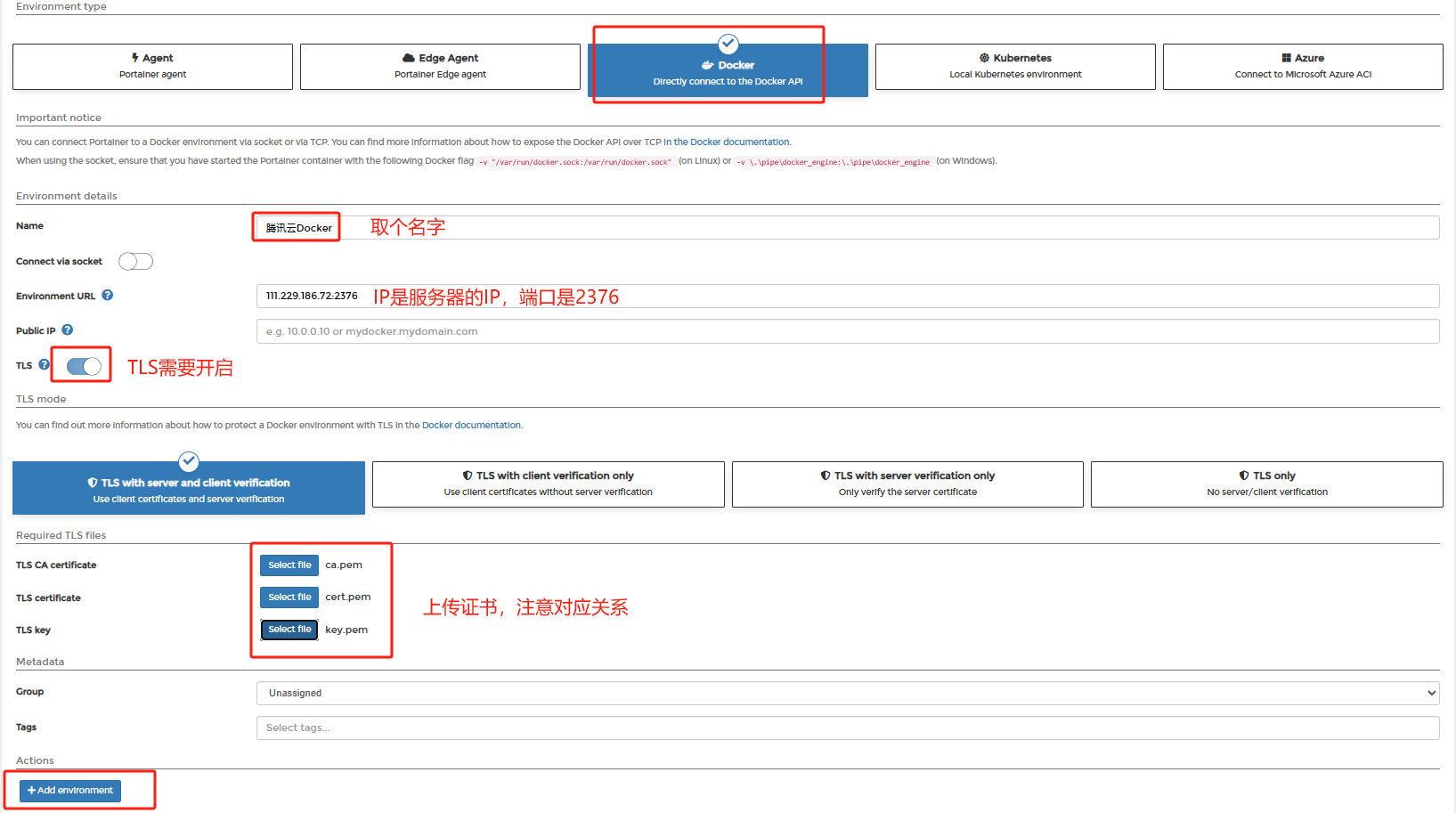
Task: Click Select file for TLS CA certificate
Action: [289, 565]
